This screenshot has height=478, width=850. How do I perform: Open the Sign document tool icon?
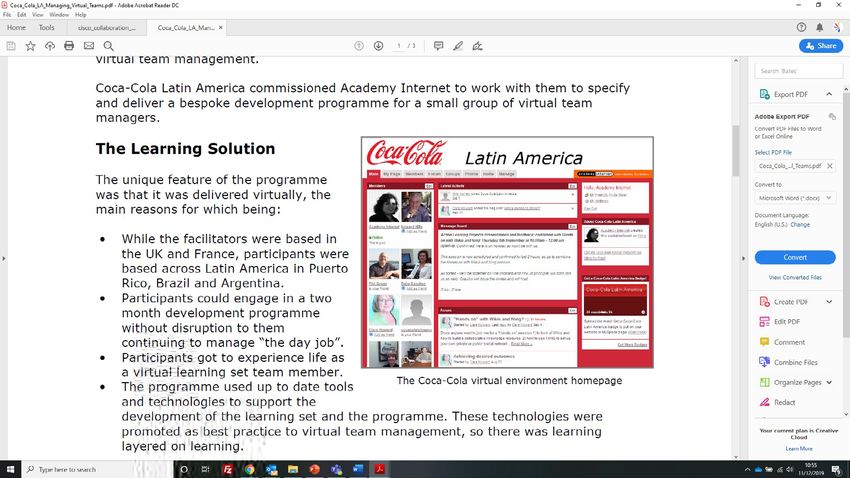(478, 46)
